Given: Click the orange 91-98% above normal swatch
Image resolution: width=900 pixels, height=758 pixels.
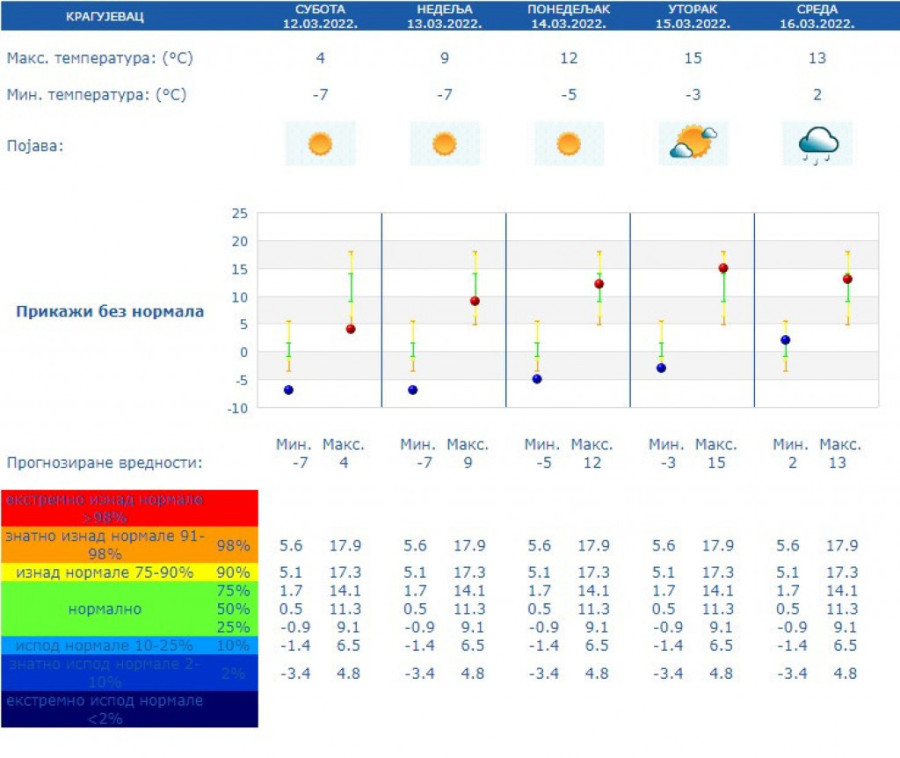Looking at the screenshot, I should point(129,545).
